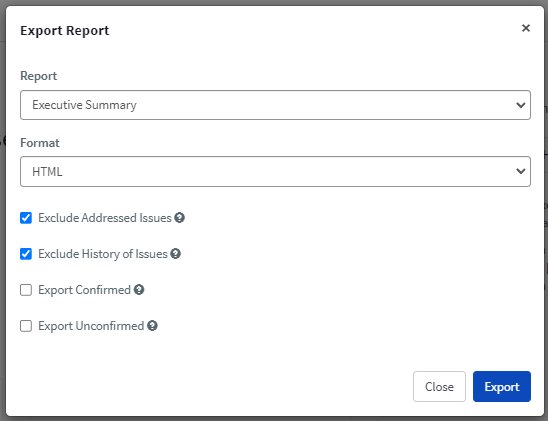Tick the Export Unconfirmed checkbox

click(x=26, y=326)
